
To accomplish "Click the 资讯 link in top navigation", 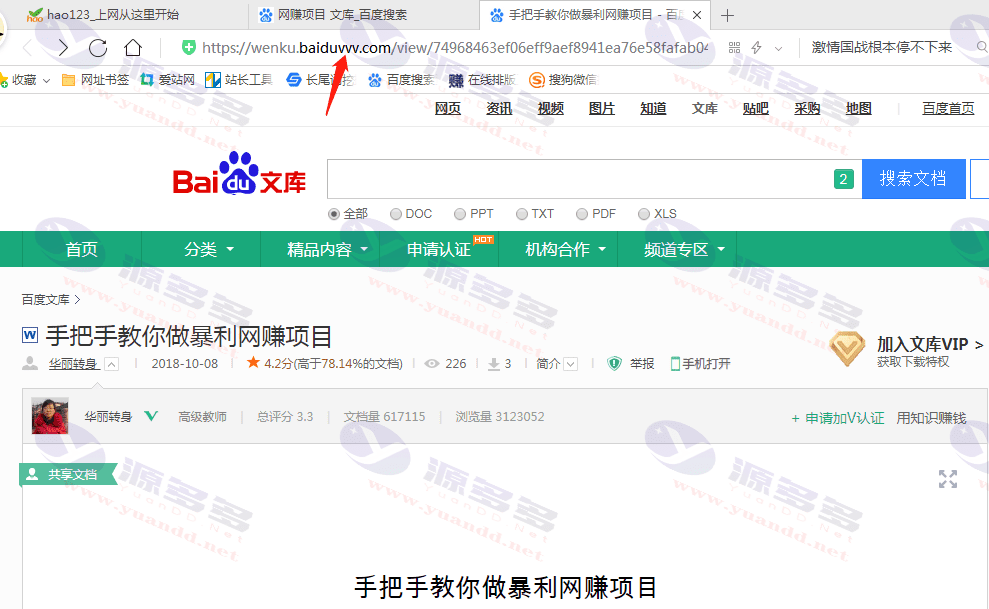I will [x=499, y=108].
